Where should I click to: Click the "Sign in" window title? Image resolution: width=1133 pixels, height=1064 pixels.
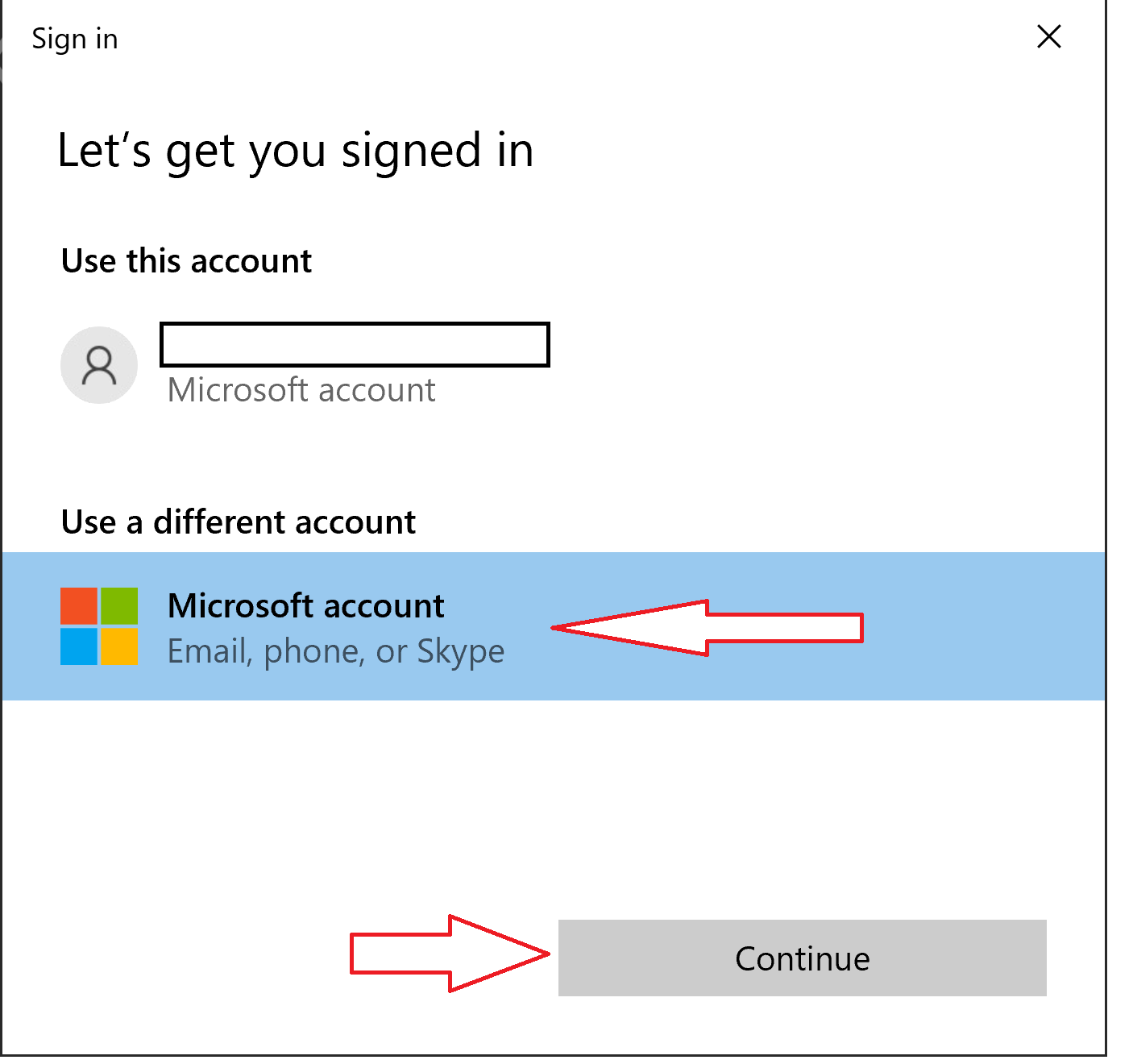(75, 39)
